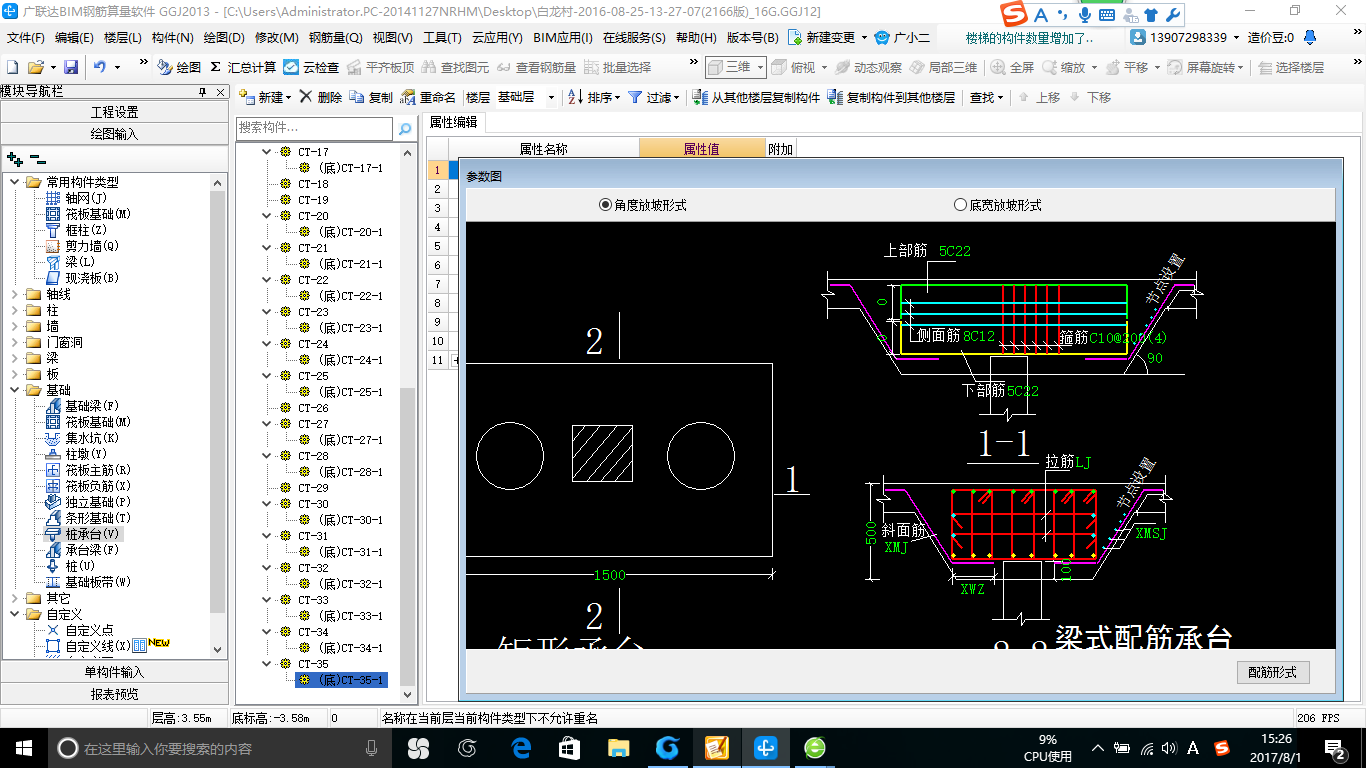Expand the 门窗洞 folder

click(15, 342)
